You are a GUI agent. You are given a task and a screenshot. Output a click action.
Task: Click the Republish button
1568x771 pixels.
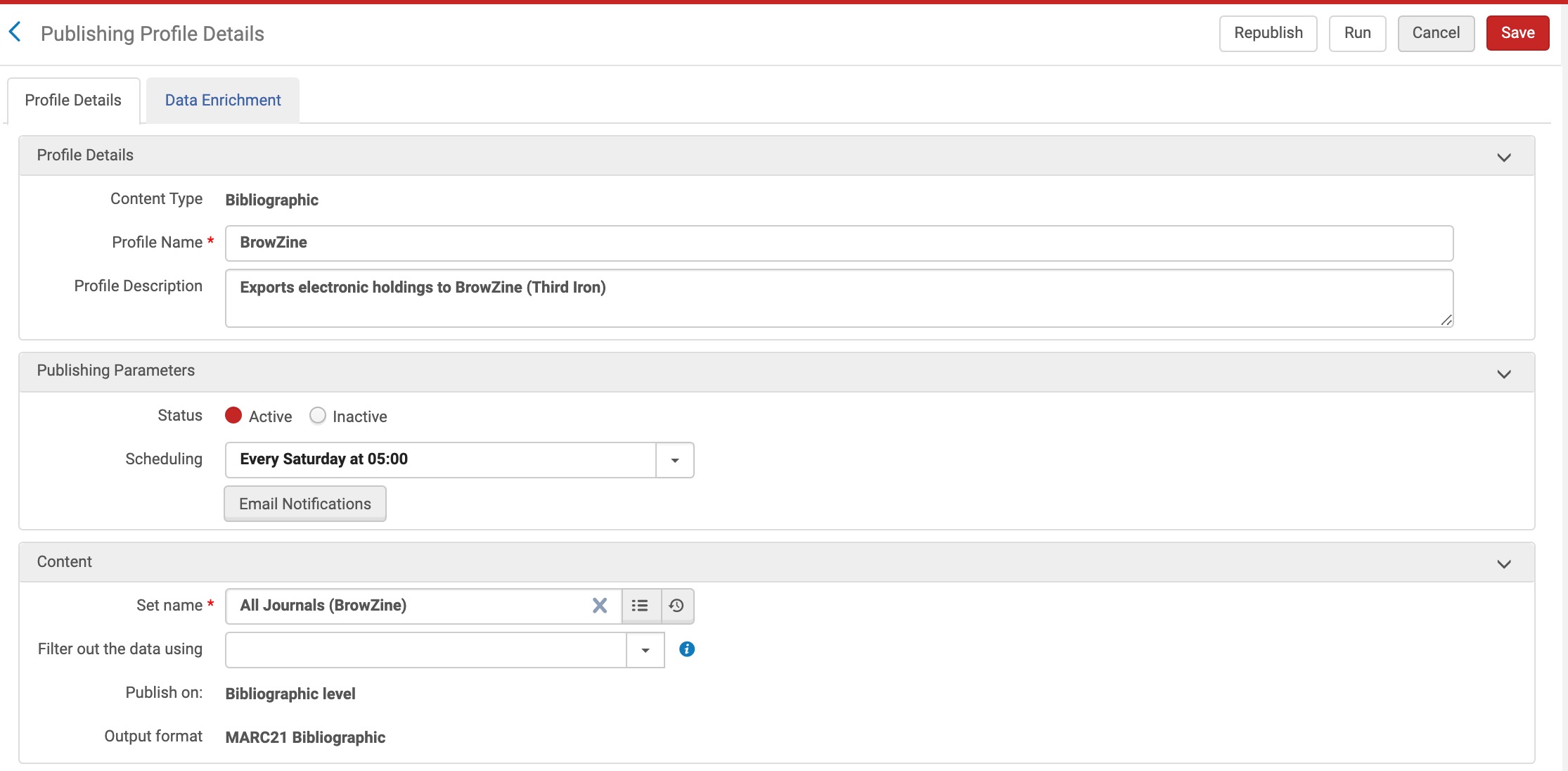click(1268, 33)
